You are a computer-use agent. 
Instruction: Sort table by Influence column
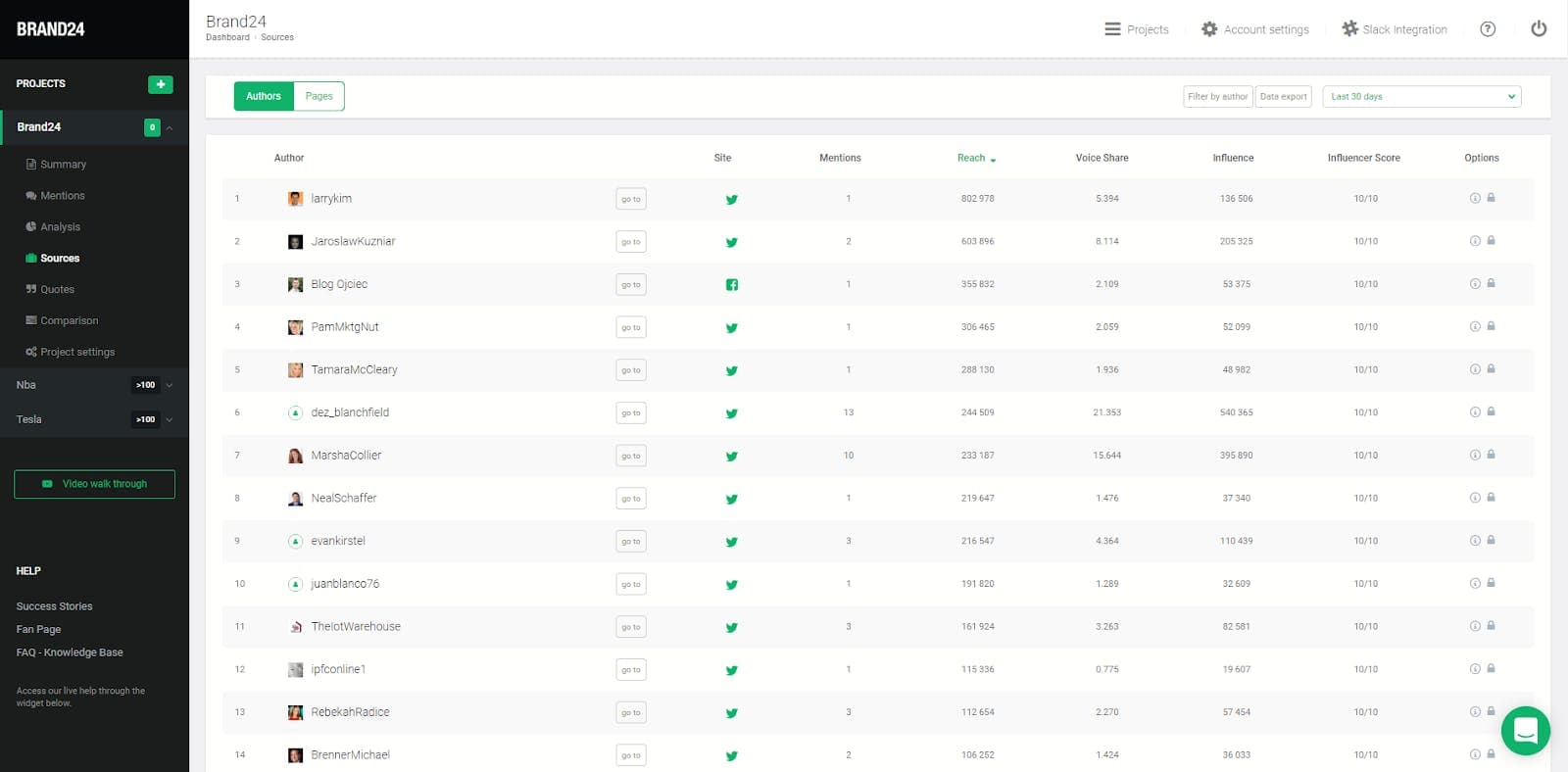pos(1233,158)
